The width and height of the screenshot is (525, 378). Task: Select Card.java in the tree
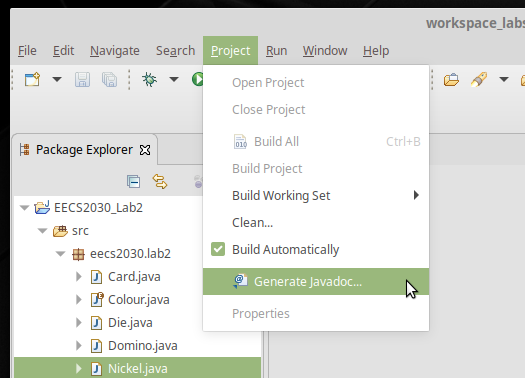134,277
